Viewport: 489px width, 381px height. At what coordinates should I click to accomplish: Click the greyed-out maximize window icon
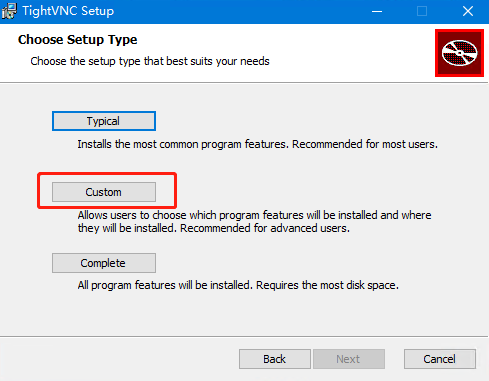click(422, 11)
